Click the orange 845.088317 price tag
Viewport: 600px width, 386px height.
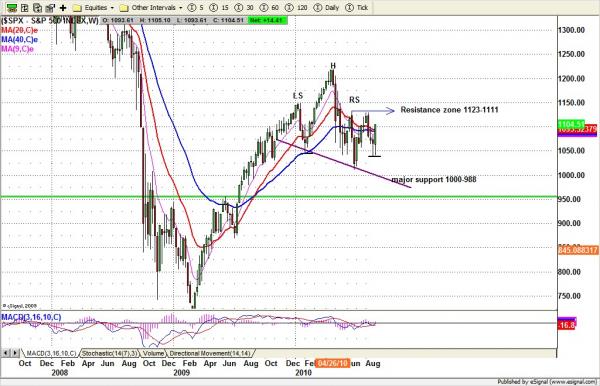tap(578, 250)
